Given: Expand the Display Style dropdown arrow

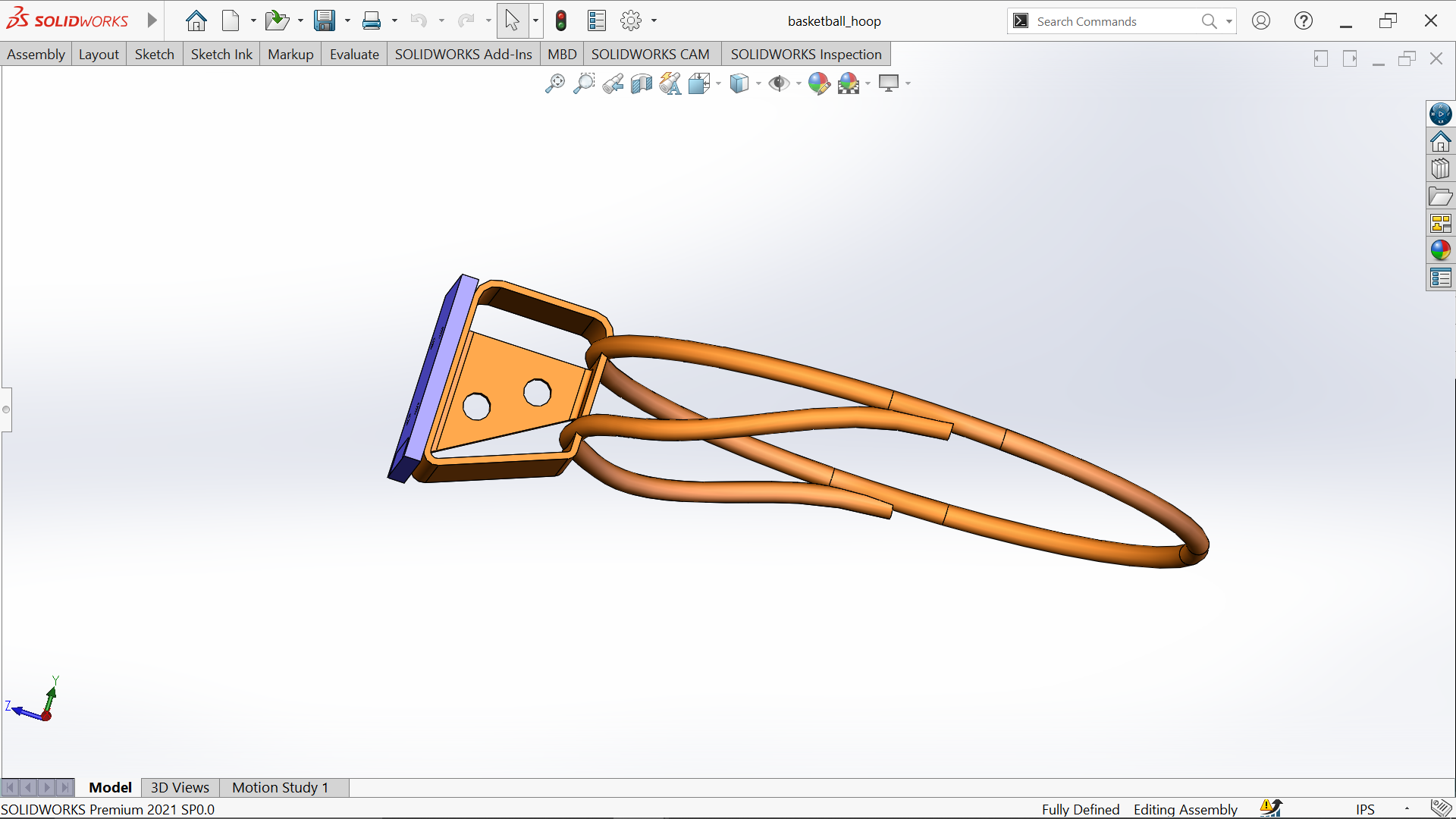Looking at the screenshot, I should click(758, 84).
